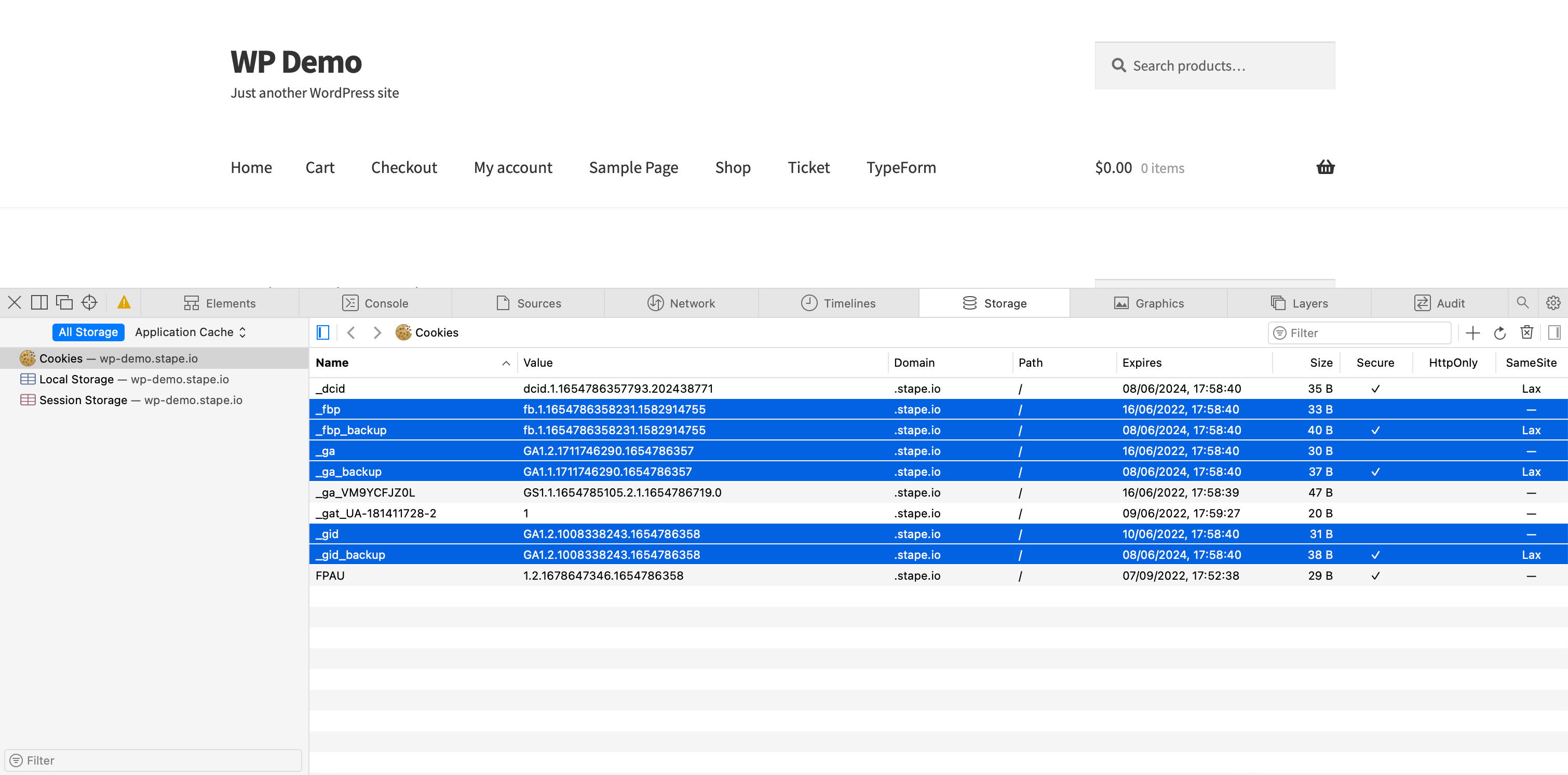Open the Home page link
Image resolution: width=1568 pixels, height=775 pixels.
(251, 167)
